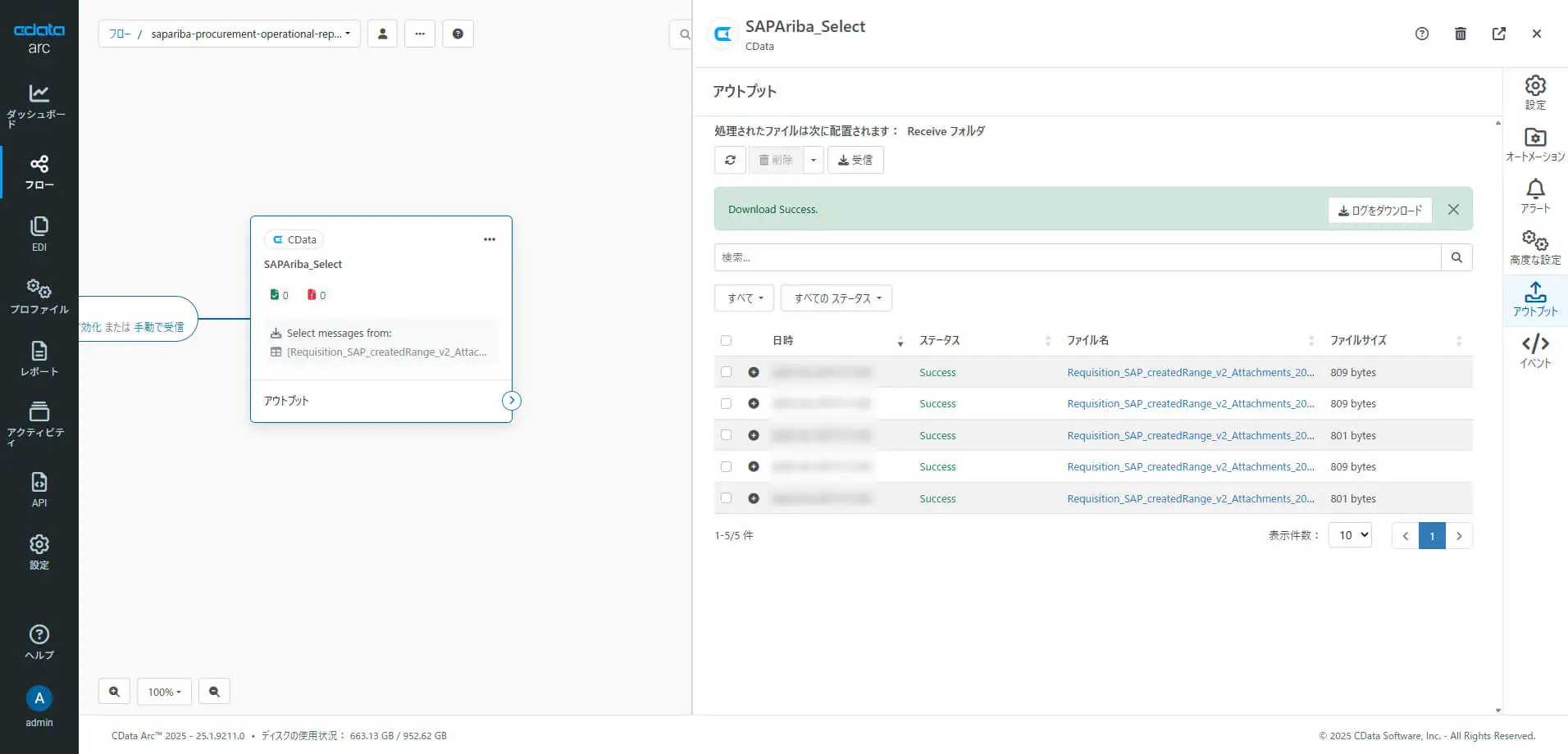Open Settings in the left sidebar
The height and width of the screenshot is (754, 1568).
[x=39, y=552]
